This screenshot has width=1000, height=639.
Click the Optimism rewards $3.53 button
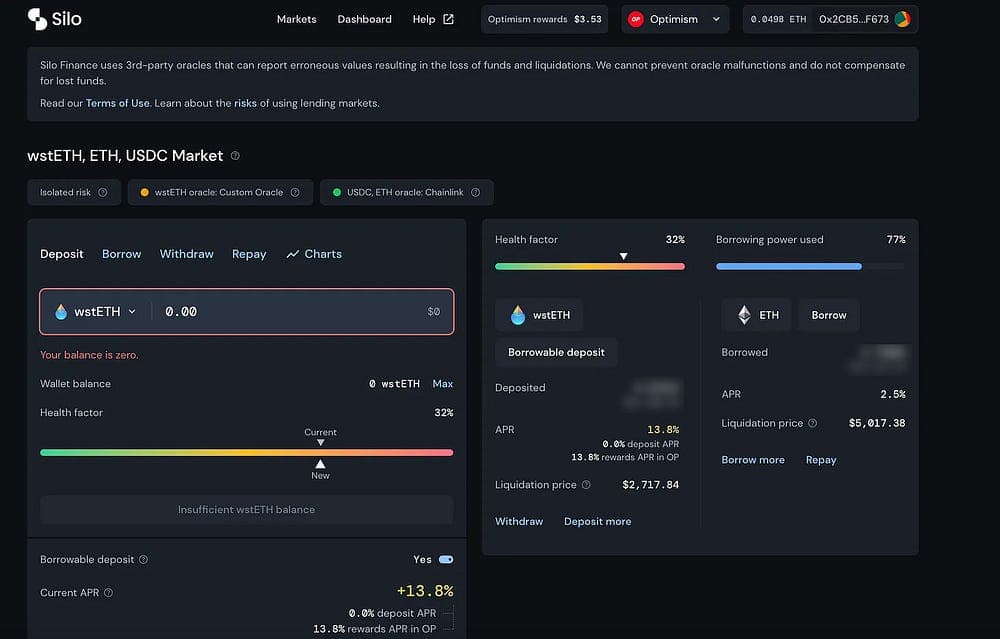(545, 19)
